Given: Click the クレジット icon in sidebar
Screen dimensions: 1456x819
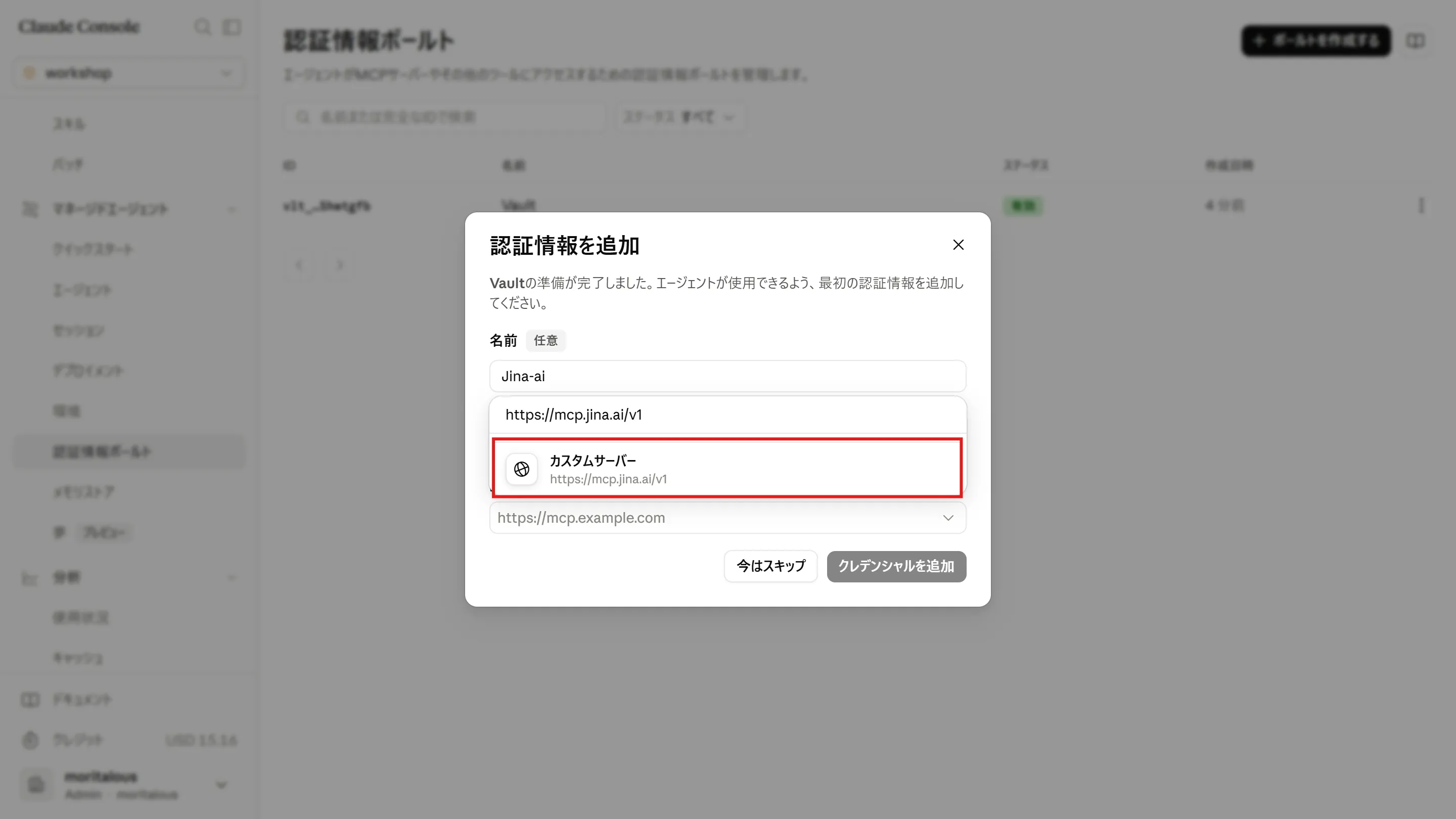Looking at the screenshot, I should pyautogui.click(x=30, y=740).
